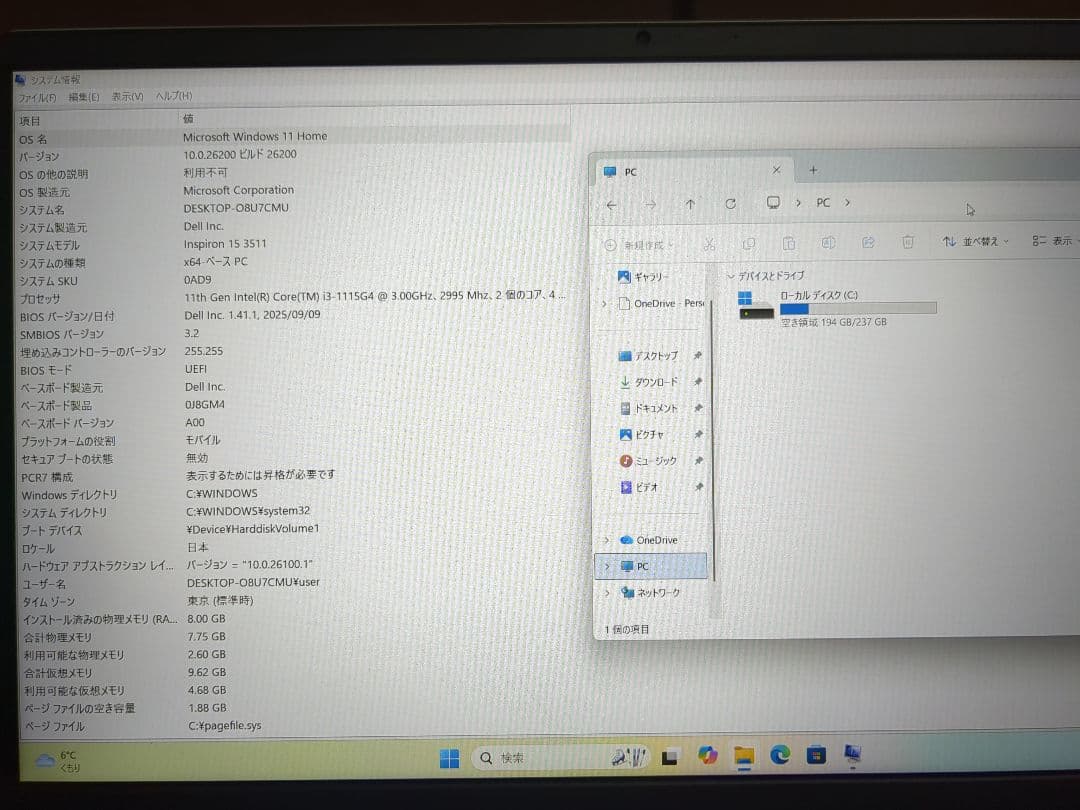Click the Refresh icon in Explorer navigation bar

pos(730,203)
